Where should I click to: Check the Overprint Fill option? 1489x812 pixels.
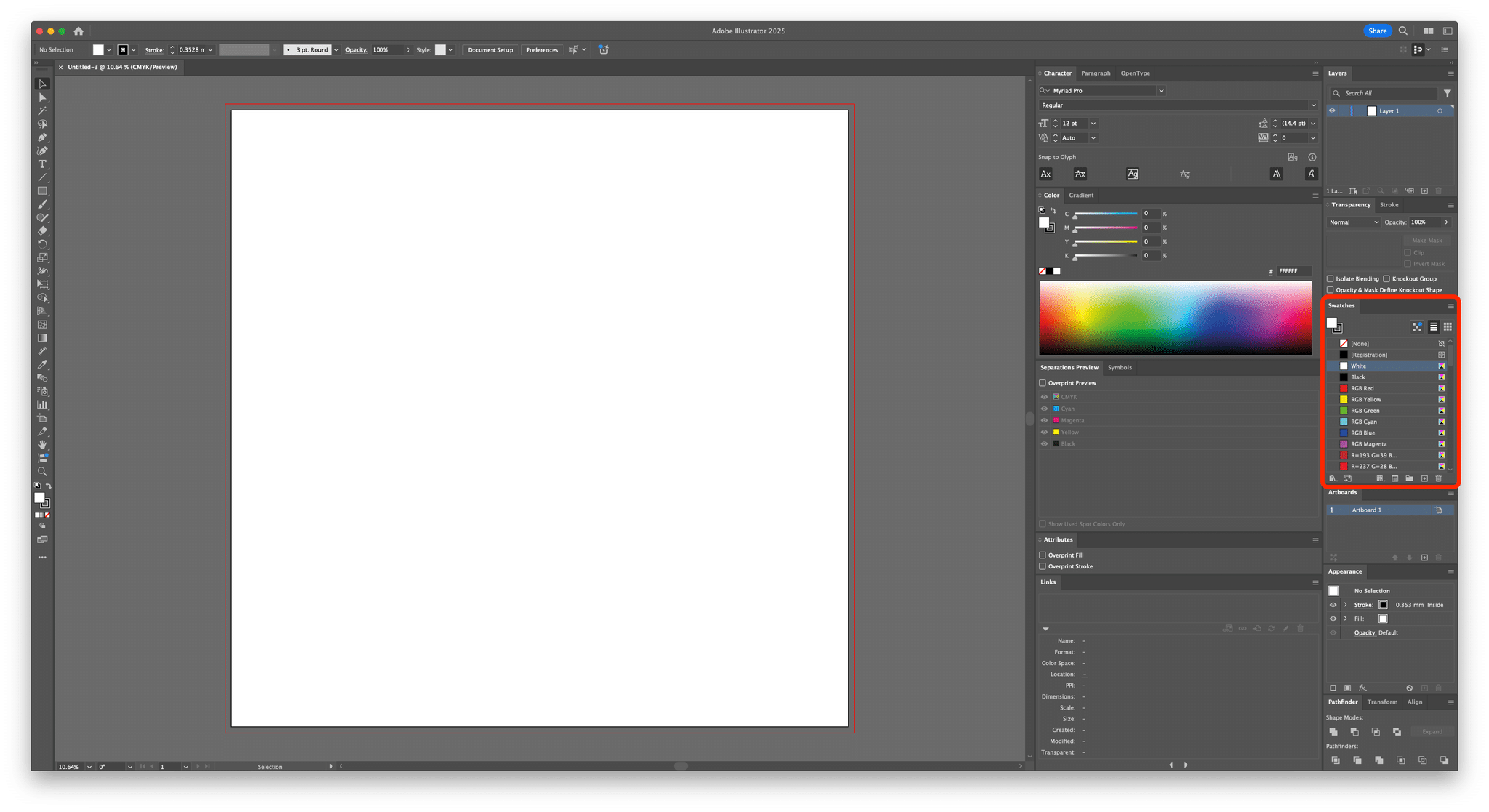[x=1043, y=555]
